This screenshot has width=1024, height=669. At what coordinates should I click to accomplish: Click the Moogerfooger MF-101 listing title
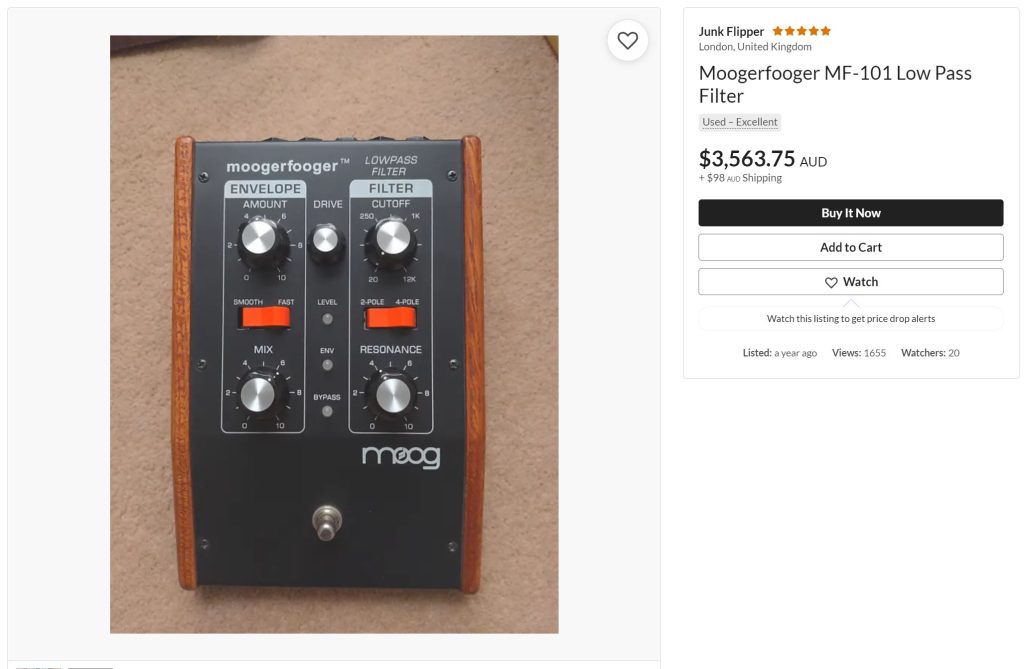[x=835, y=84]
